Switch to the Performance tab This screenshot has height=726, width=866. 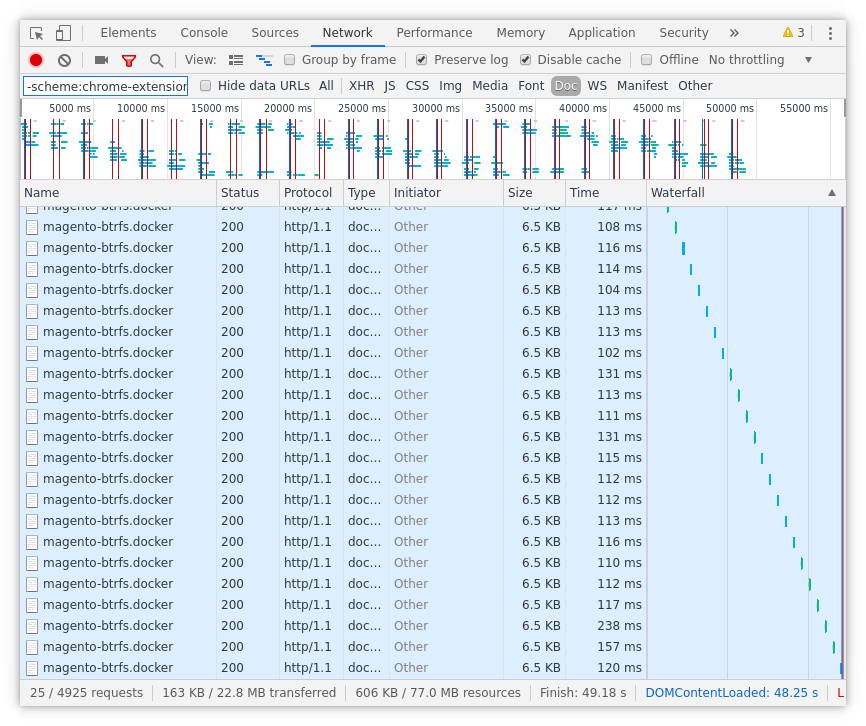[x=434, y=32]
